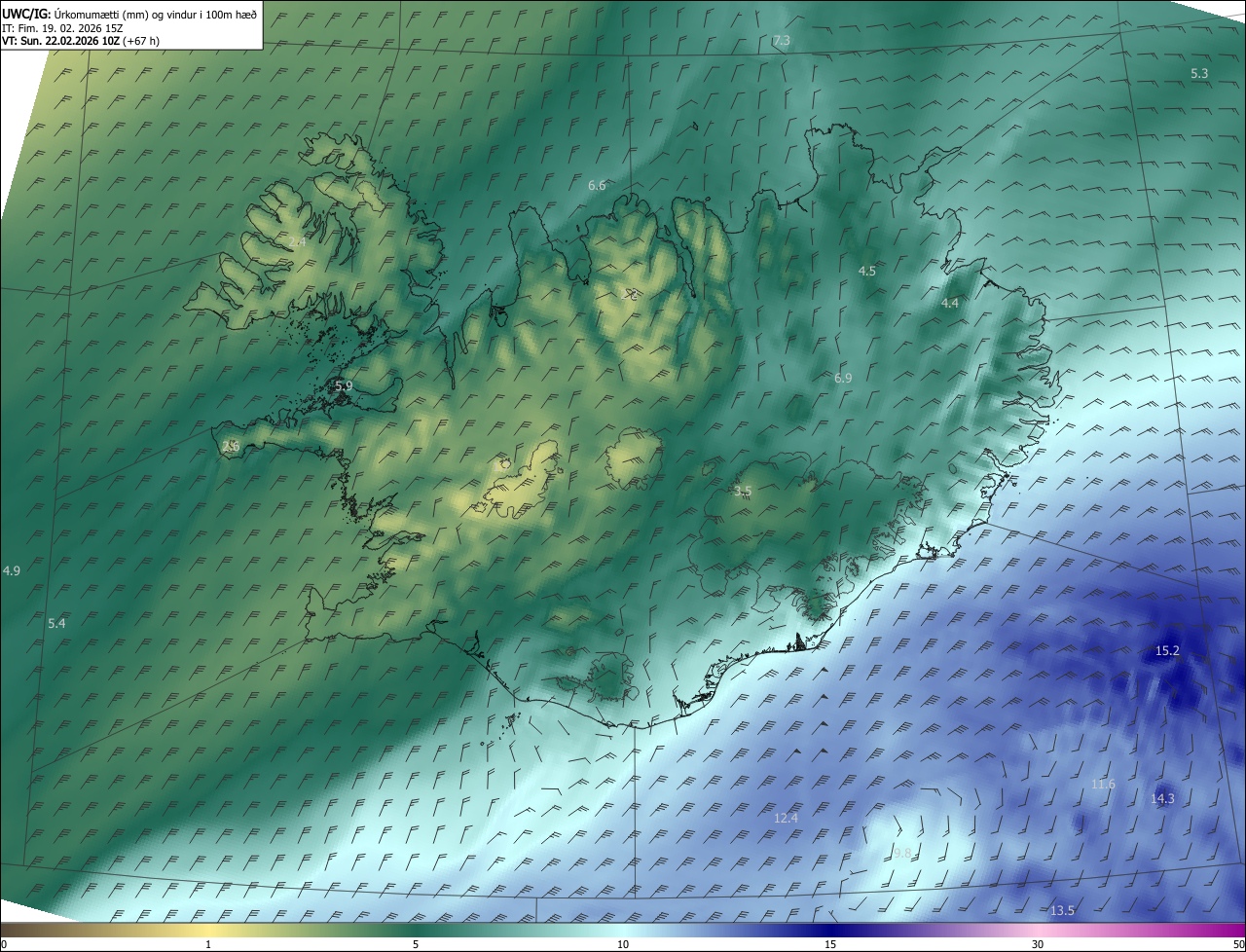Click the map value "5.4"
Image resolution: width=1246 pixels, height=952 pixels.
coord(56,623)
